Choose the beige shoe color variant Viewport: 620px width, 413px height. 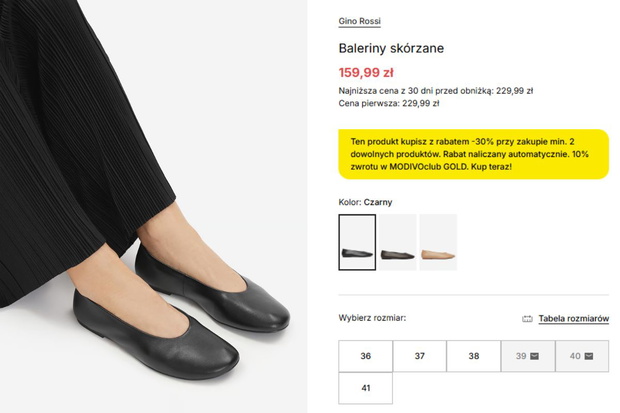tap(438, 242)
